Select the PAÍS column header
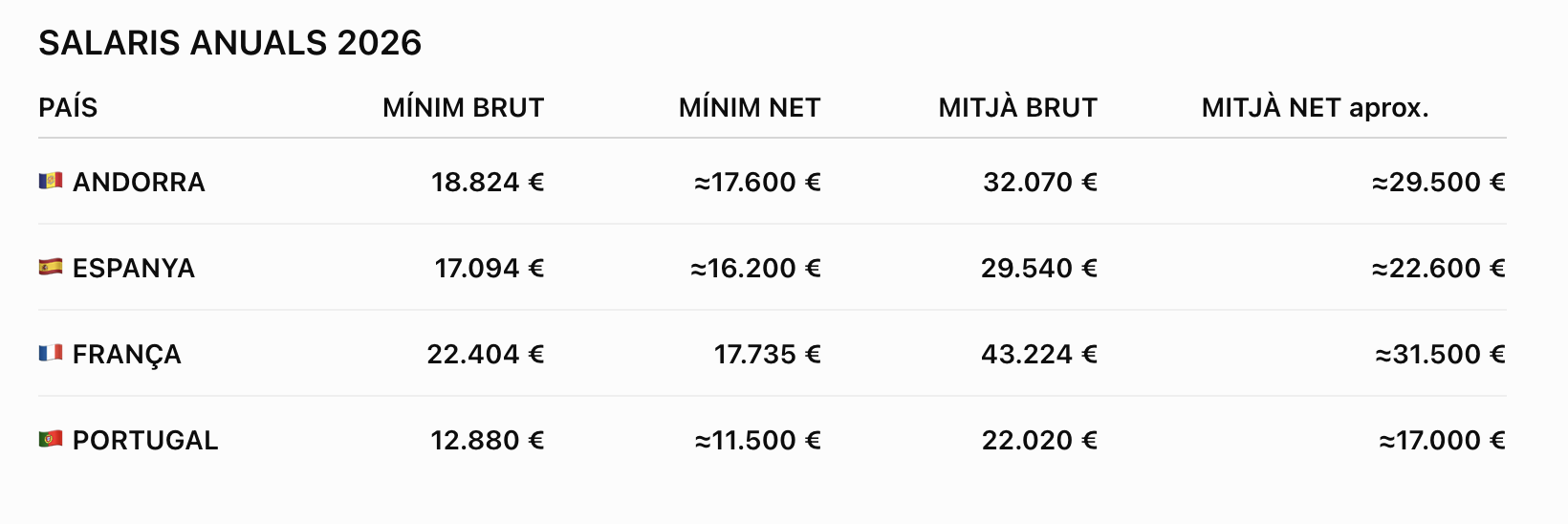 68,107
